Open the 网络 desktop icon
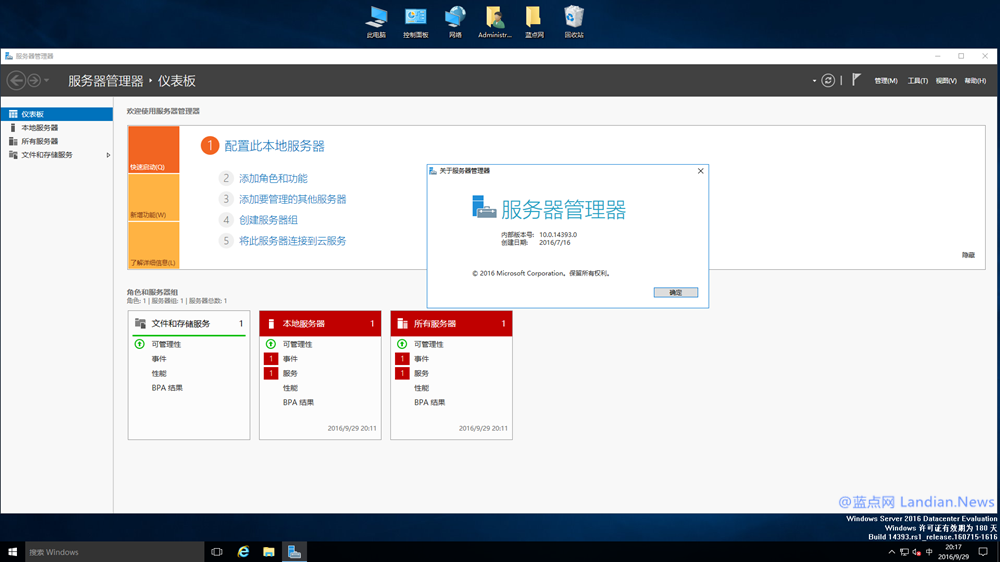This screenshot has height=562, width=1000. point(455,22)
